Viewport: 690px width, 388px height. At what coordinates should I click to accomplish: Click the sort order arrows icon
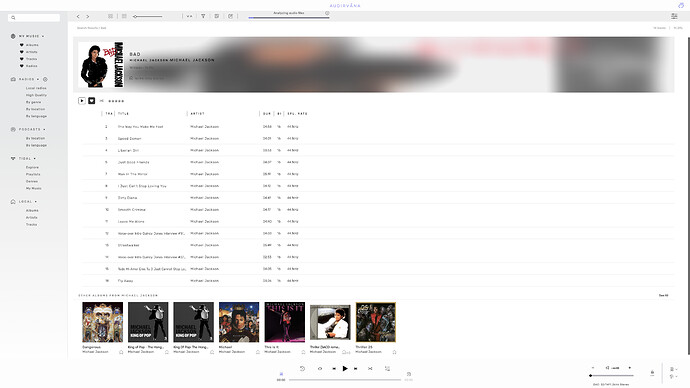(189, 16)
